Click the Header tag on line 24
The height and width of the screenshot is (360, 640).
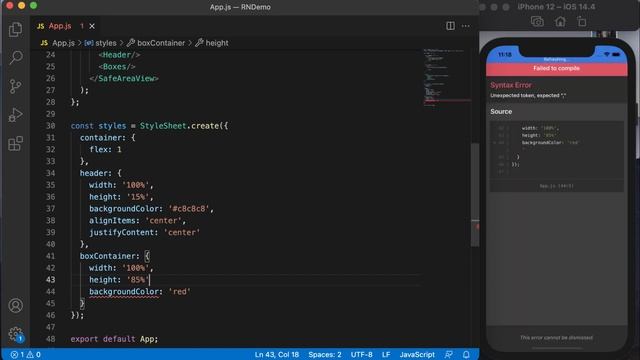coord(119,55)
